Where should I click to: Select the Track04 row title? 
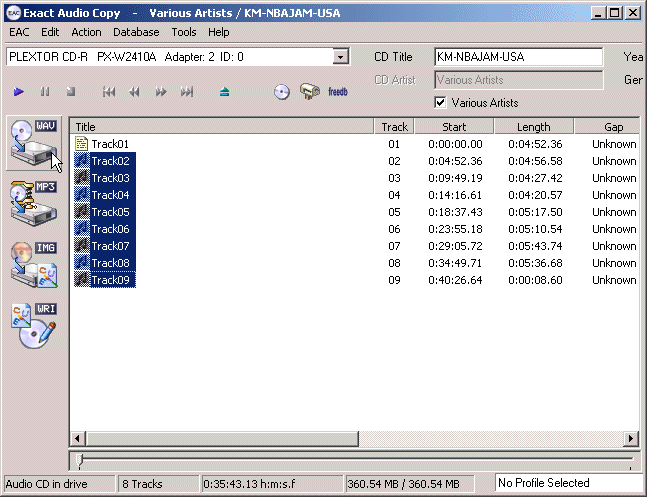pyautogui.click(x=111, y=195)
